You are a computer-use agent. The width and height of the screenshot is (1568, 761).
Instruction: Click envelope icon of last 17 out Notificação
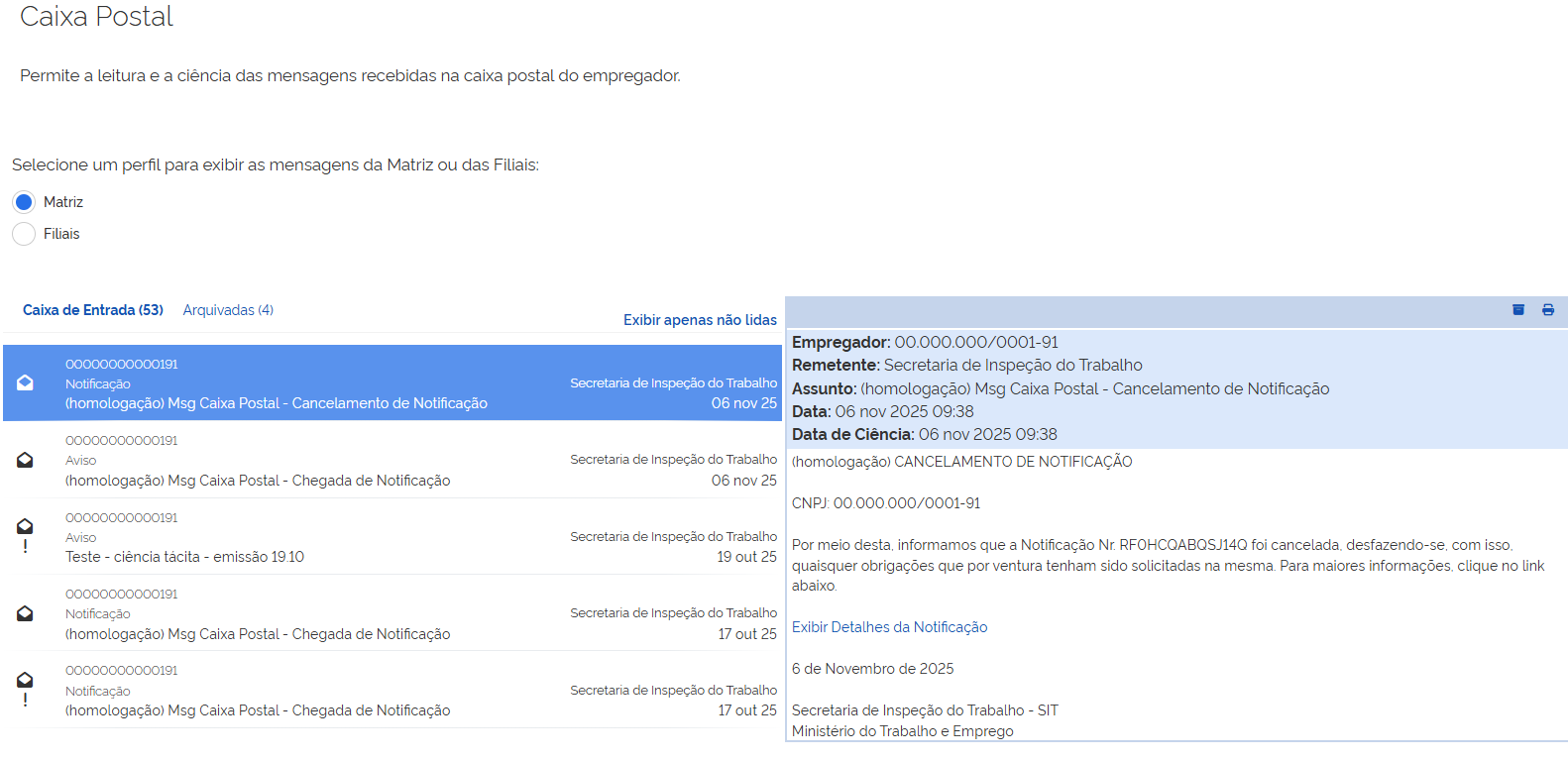tap(26, 680)
